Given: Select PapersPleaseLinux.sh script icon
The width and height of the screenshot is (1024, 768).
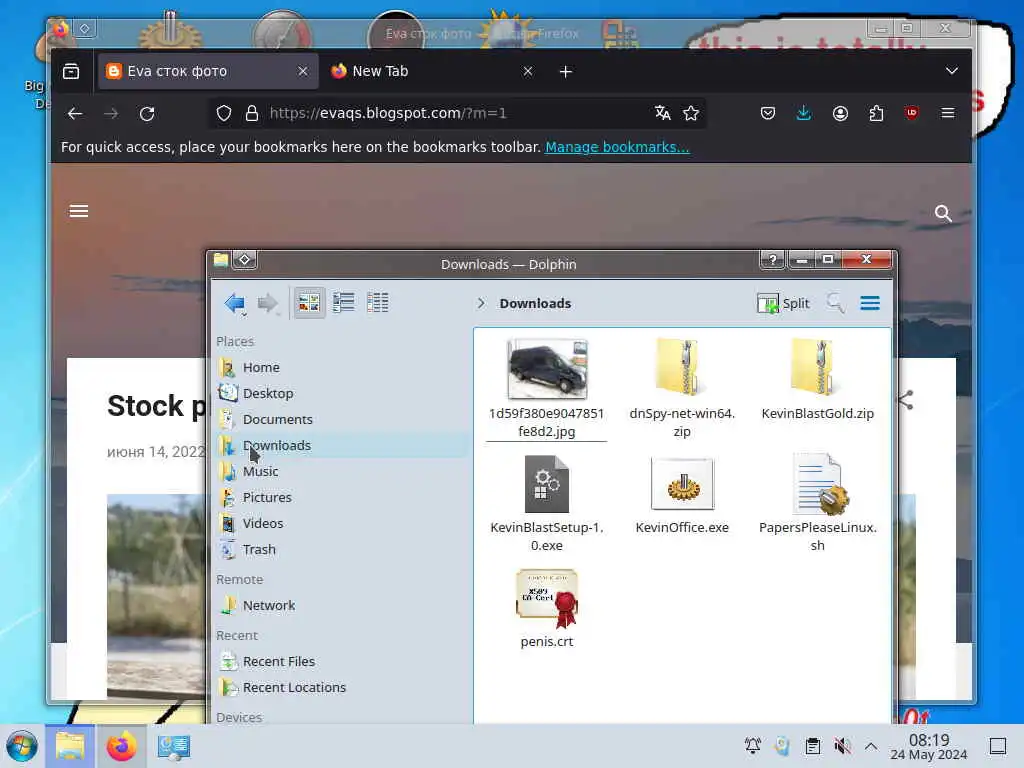Looking at the screenshot, I should (x=820, y=484).
